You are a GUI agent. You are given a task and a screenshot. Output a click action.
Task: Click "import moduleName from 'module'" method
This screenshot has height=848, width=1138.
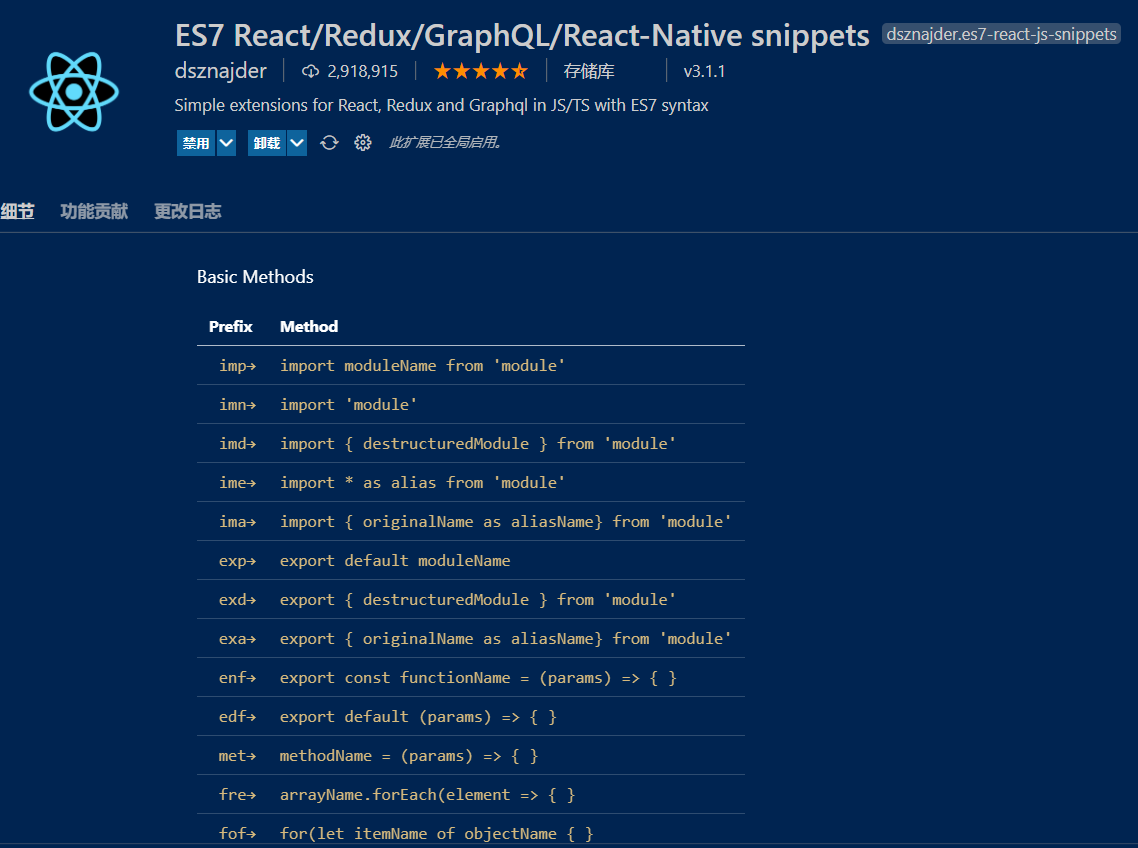pos(422,366)
